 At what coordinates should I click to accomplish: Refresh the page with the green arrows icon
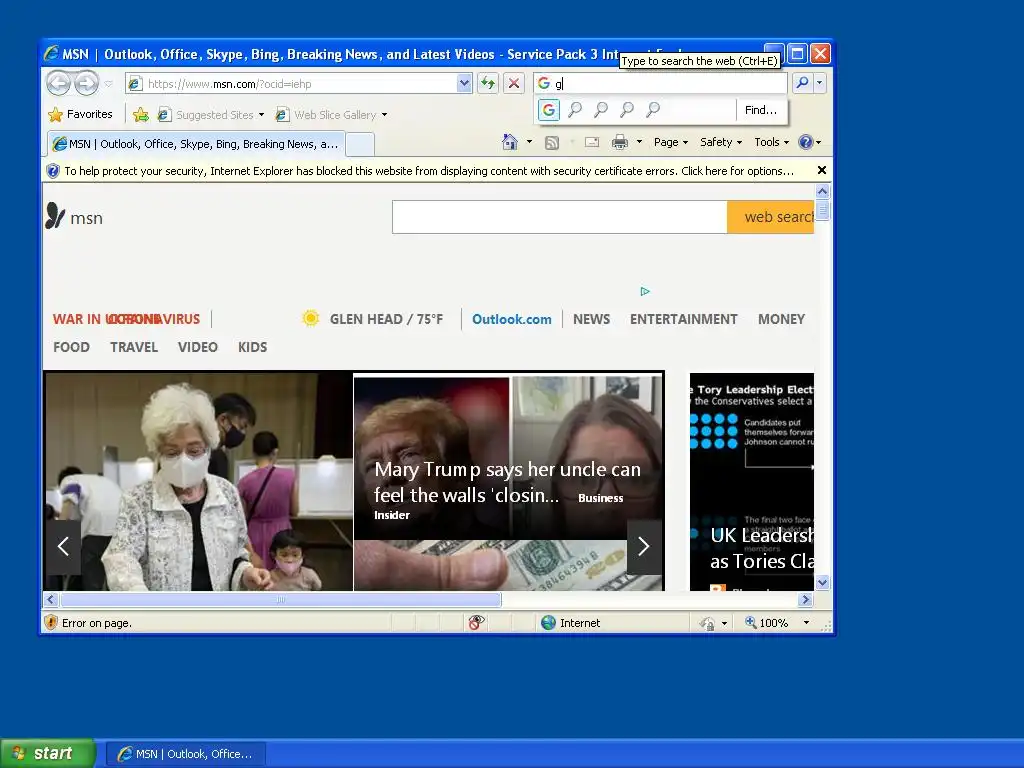click(488, 83)
